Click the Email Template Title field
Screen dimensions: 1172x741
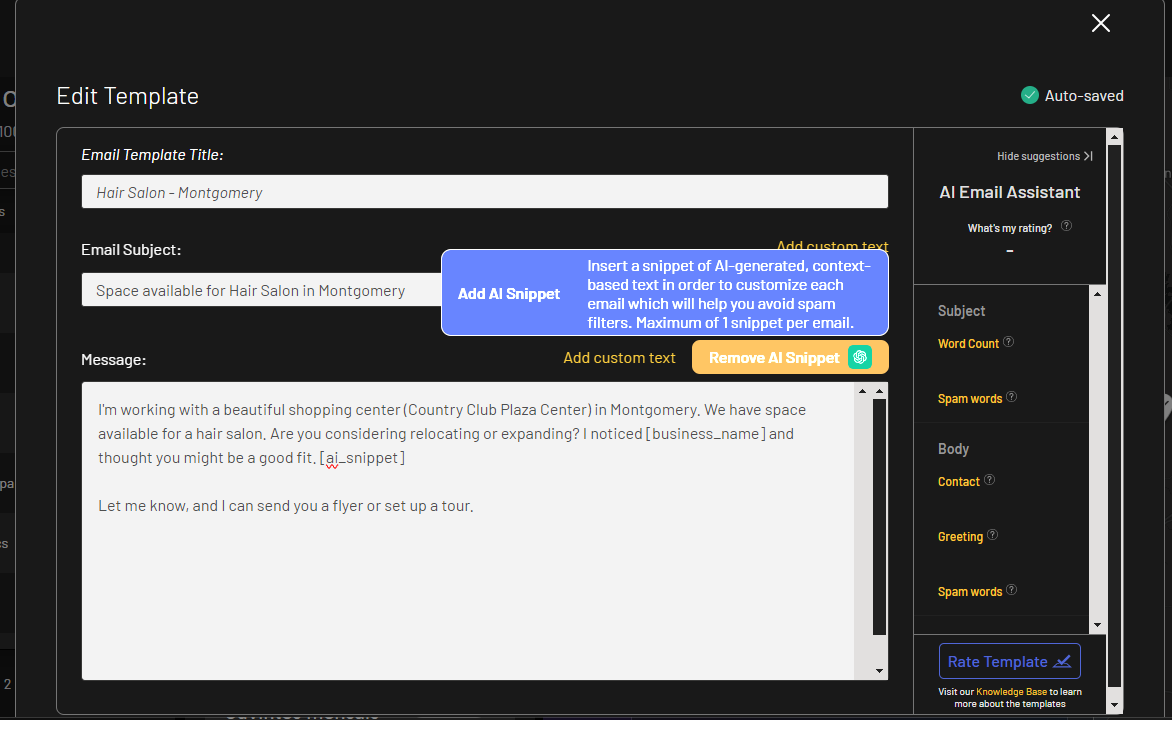[484, 191]
